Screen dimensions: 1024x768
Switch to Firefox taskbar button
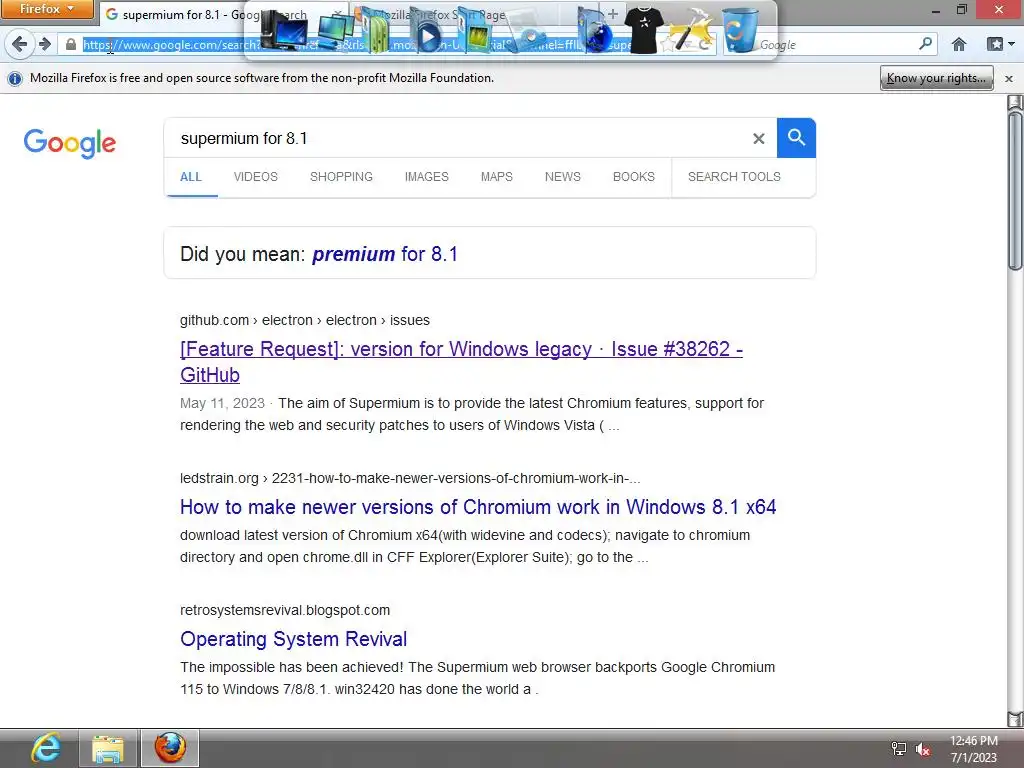pos(170,748)
